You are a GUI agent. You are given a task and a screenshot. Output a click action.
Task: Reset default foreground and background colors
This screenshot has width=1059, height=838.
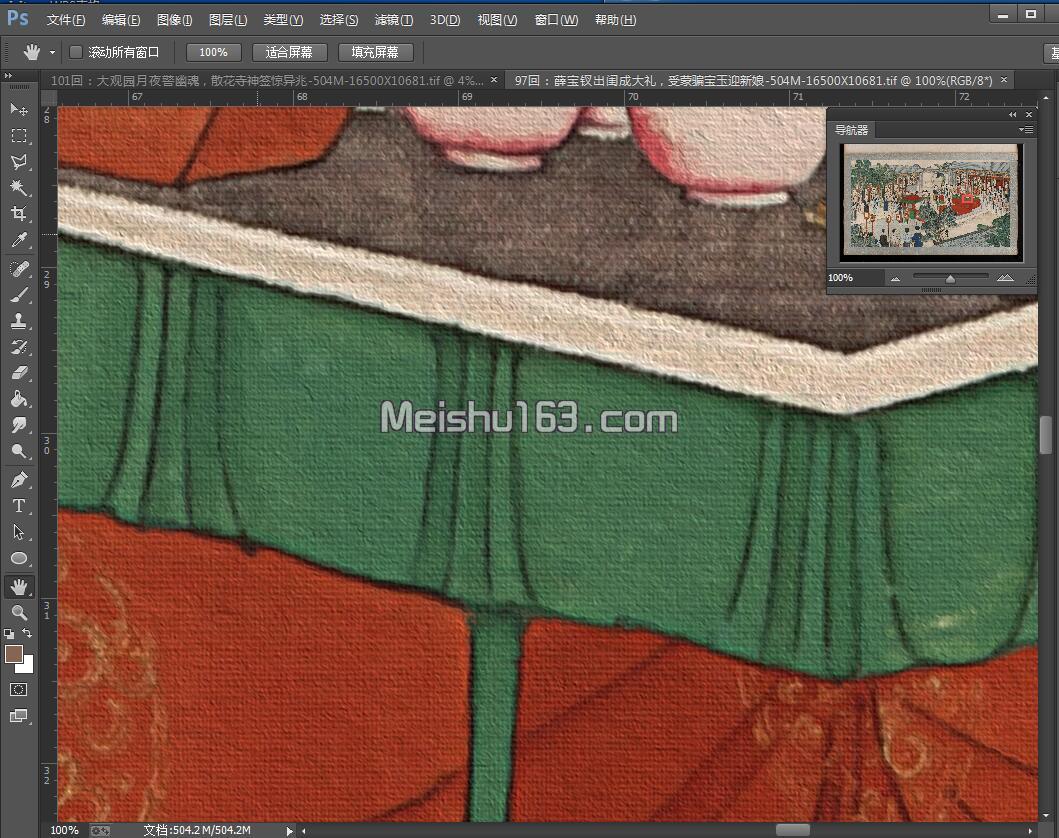tap(9, 633)
